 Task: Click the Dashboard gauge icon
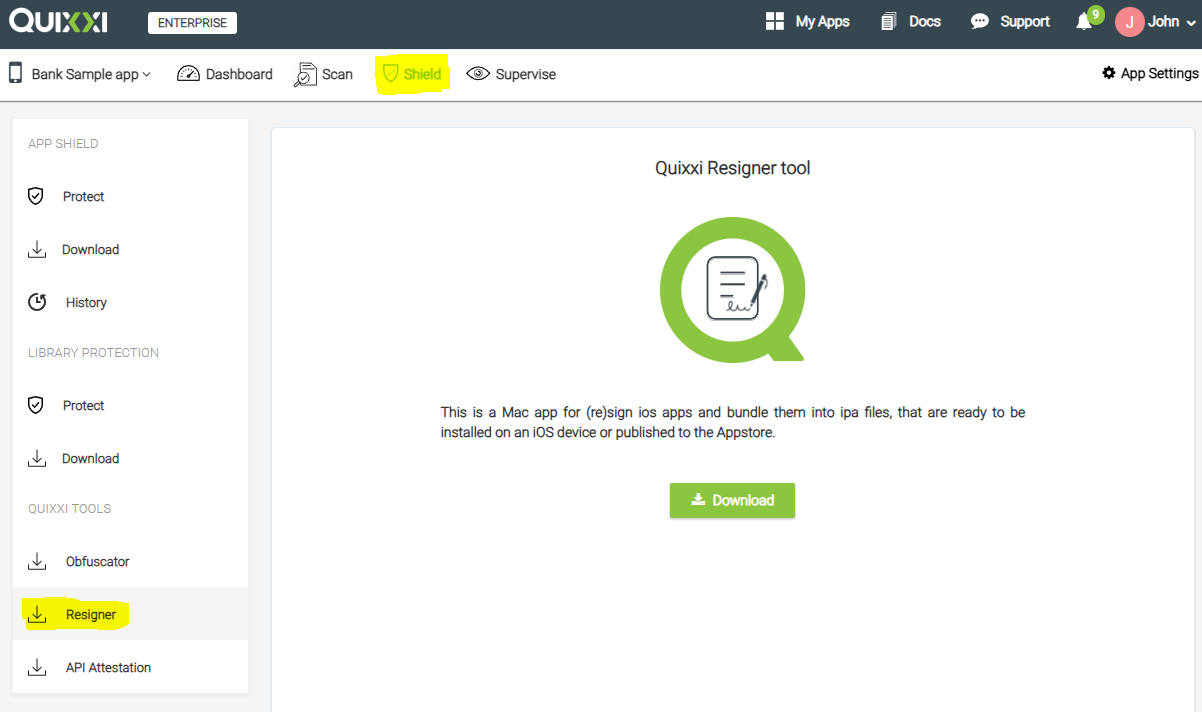[188, 74]
